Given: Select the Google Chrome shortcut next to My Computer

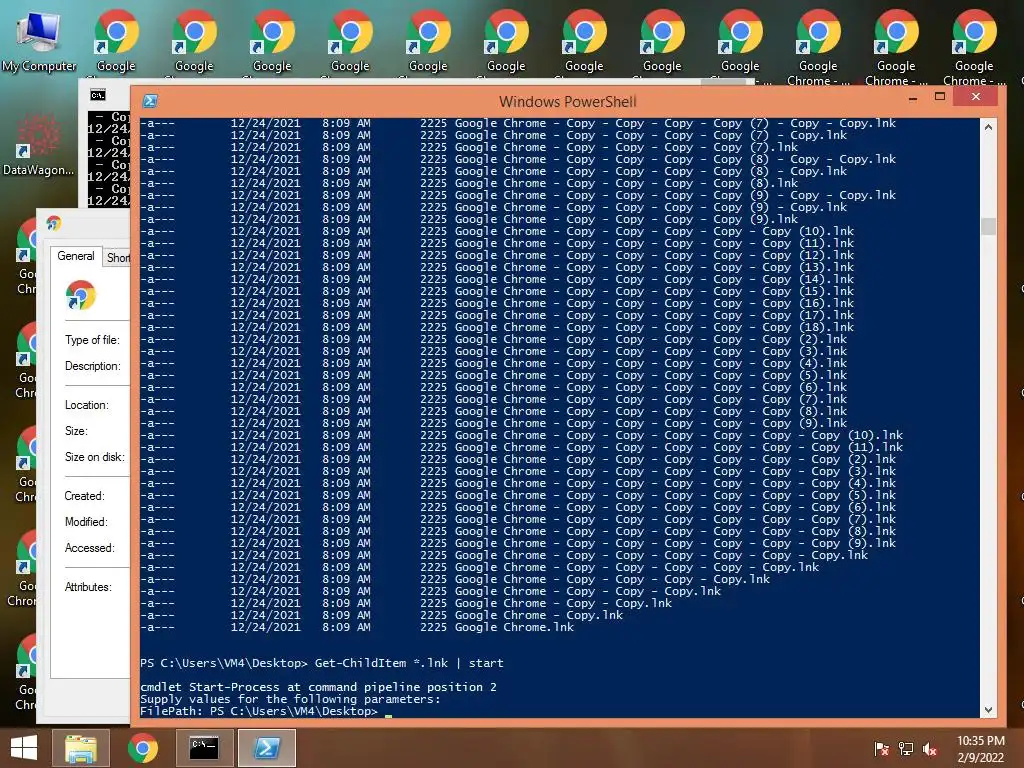Looking at the screenshot, I should [116, 40].
